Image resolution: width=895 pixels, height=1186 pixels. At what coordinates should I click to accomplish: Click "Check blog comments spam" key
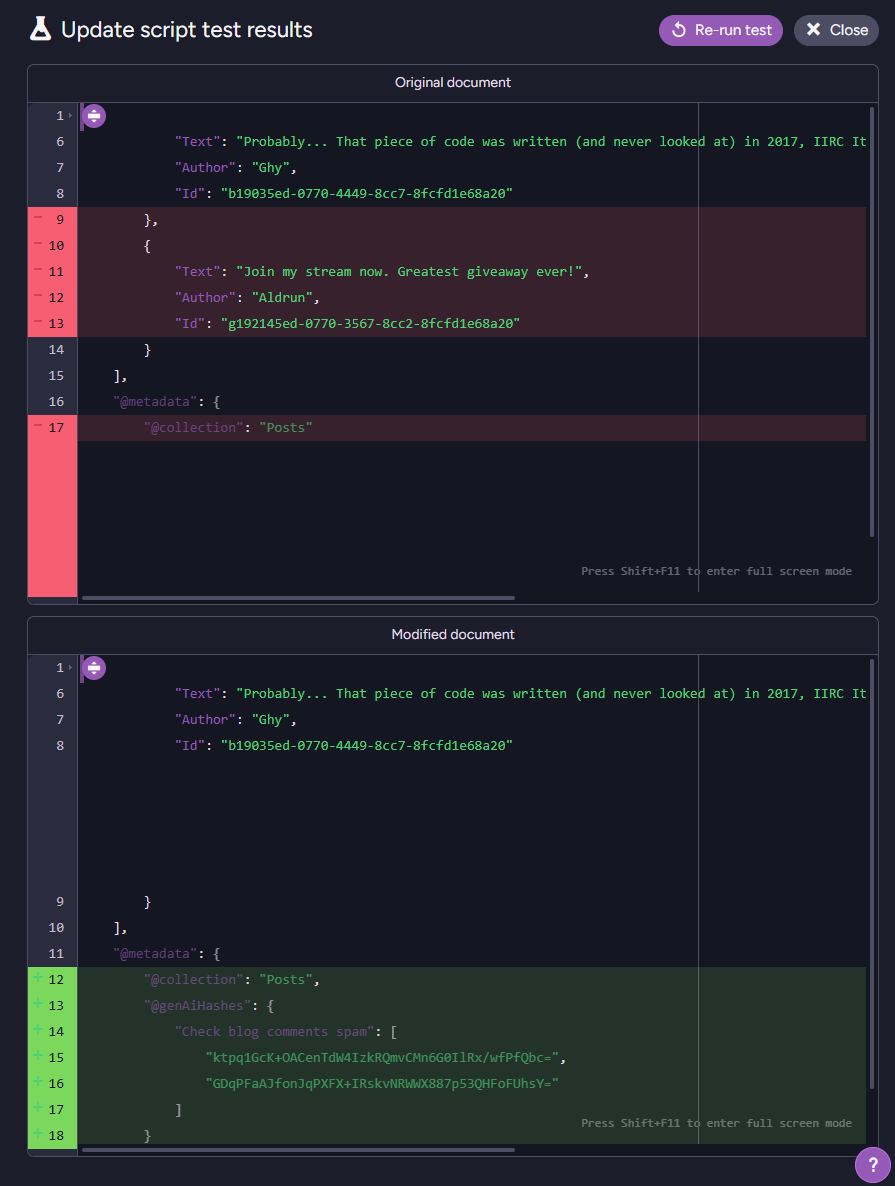tap(274, 1032)
